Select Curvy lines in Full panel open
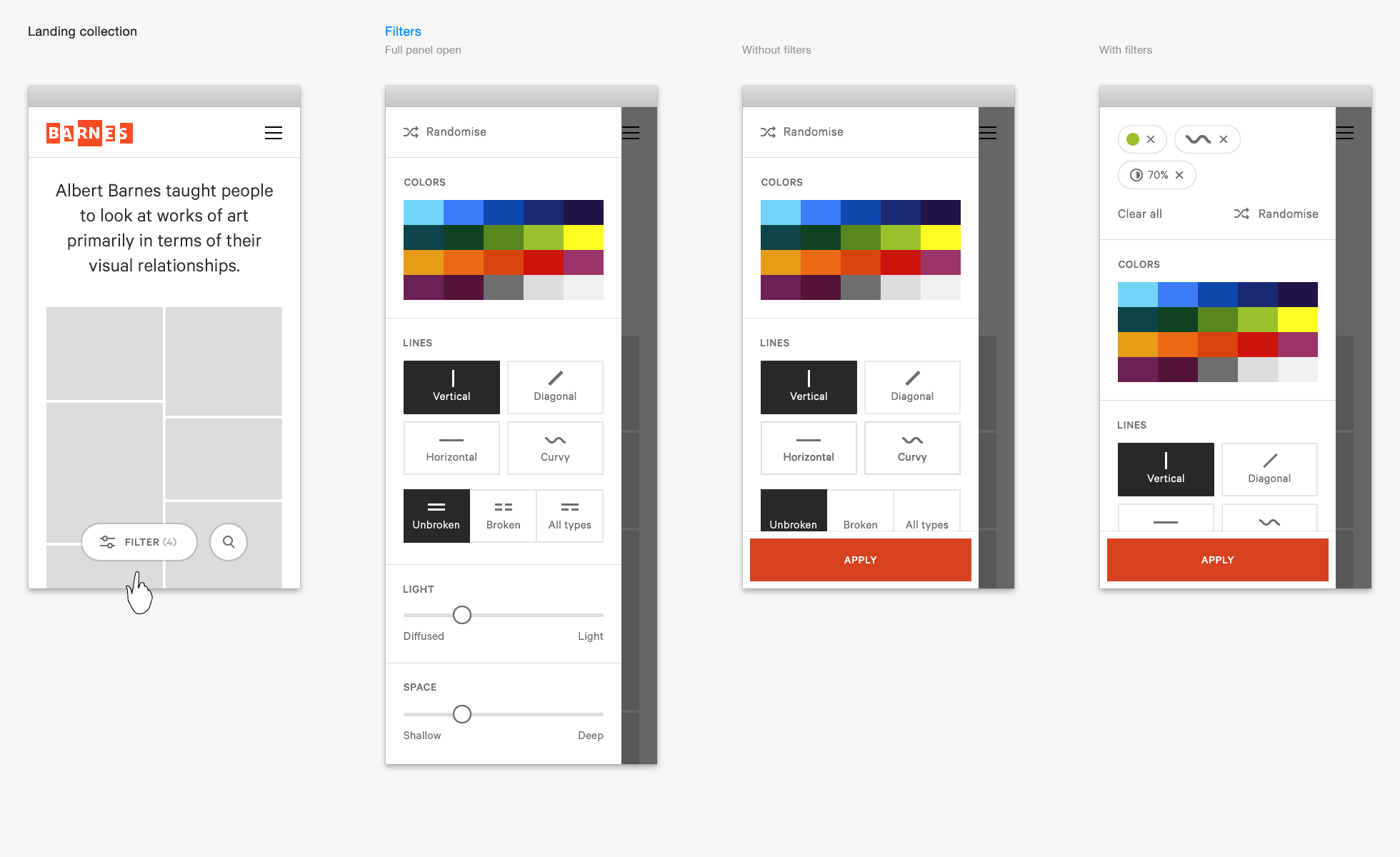 tap(555, 448)
